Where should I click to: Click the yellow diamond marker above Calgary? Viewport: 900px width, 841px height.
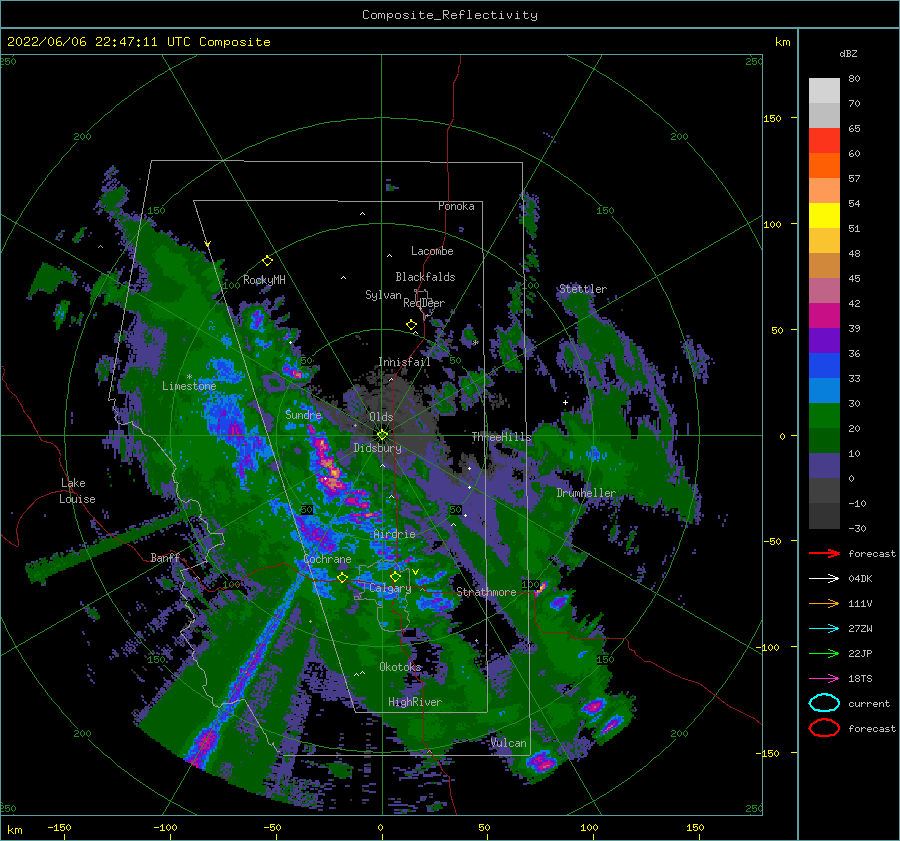(x=395, y=576)
